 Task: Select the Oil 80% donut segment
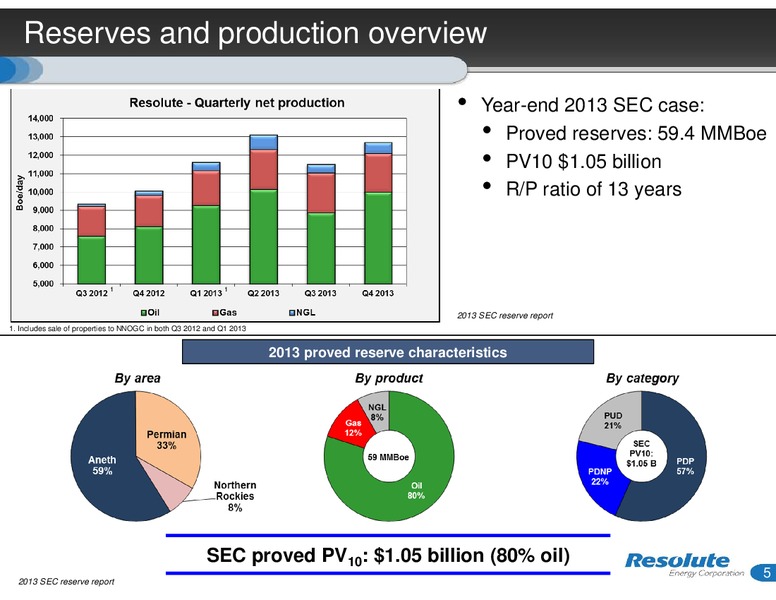pos(416,490)
